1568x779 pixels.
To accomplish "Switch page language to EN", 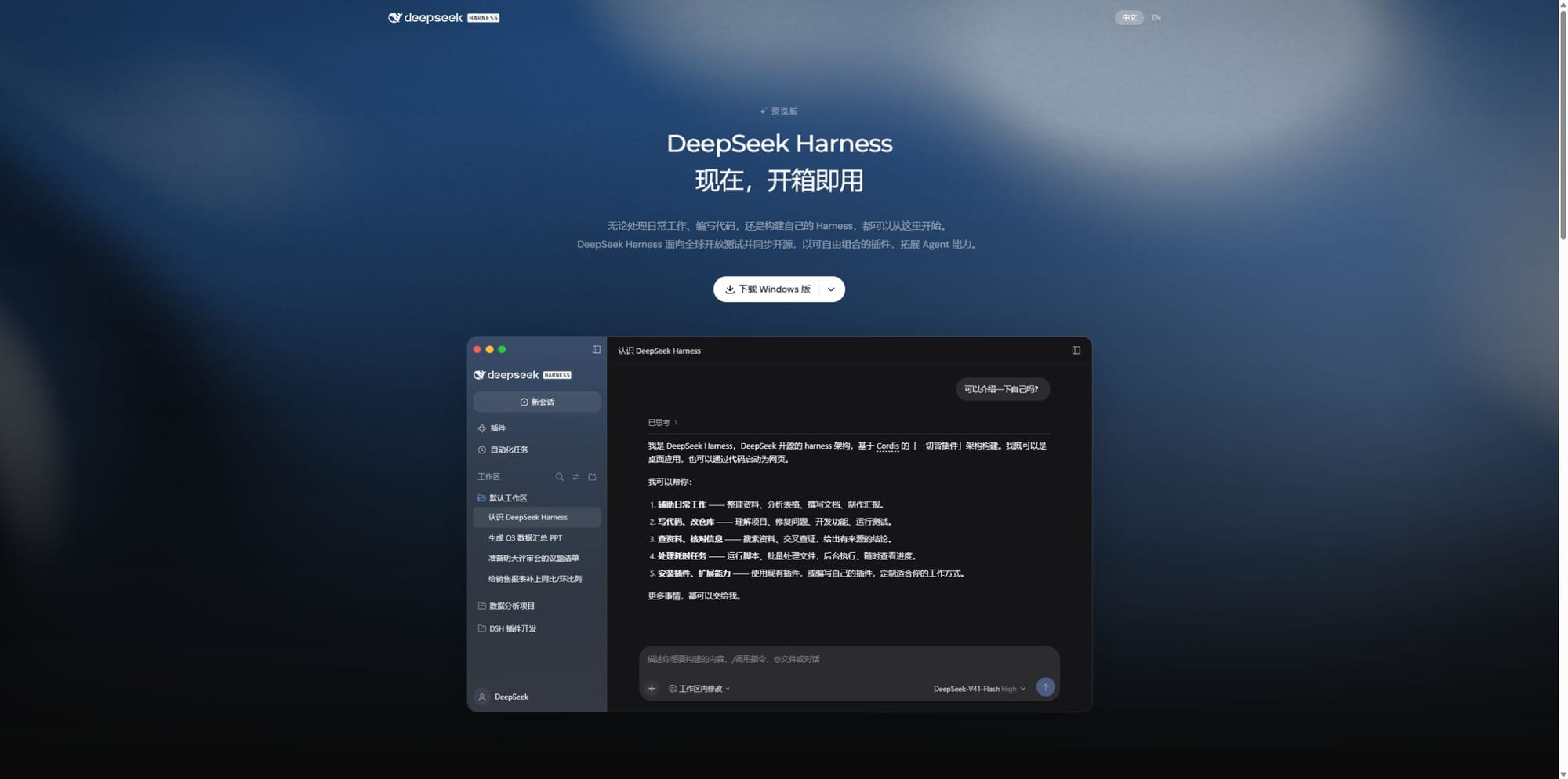I will click(1156, 17).
